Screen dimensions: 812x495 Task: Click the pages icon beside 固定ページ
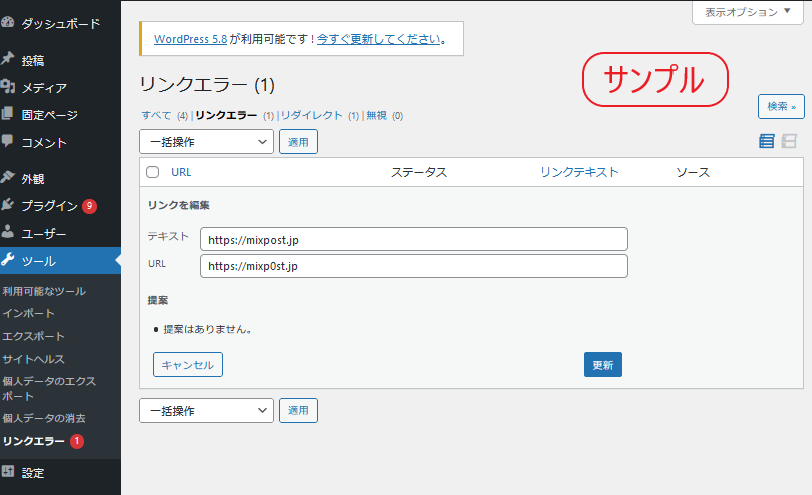tap(8, 115)
